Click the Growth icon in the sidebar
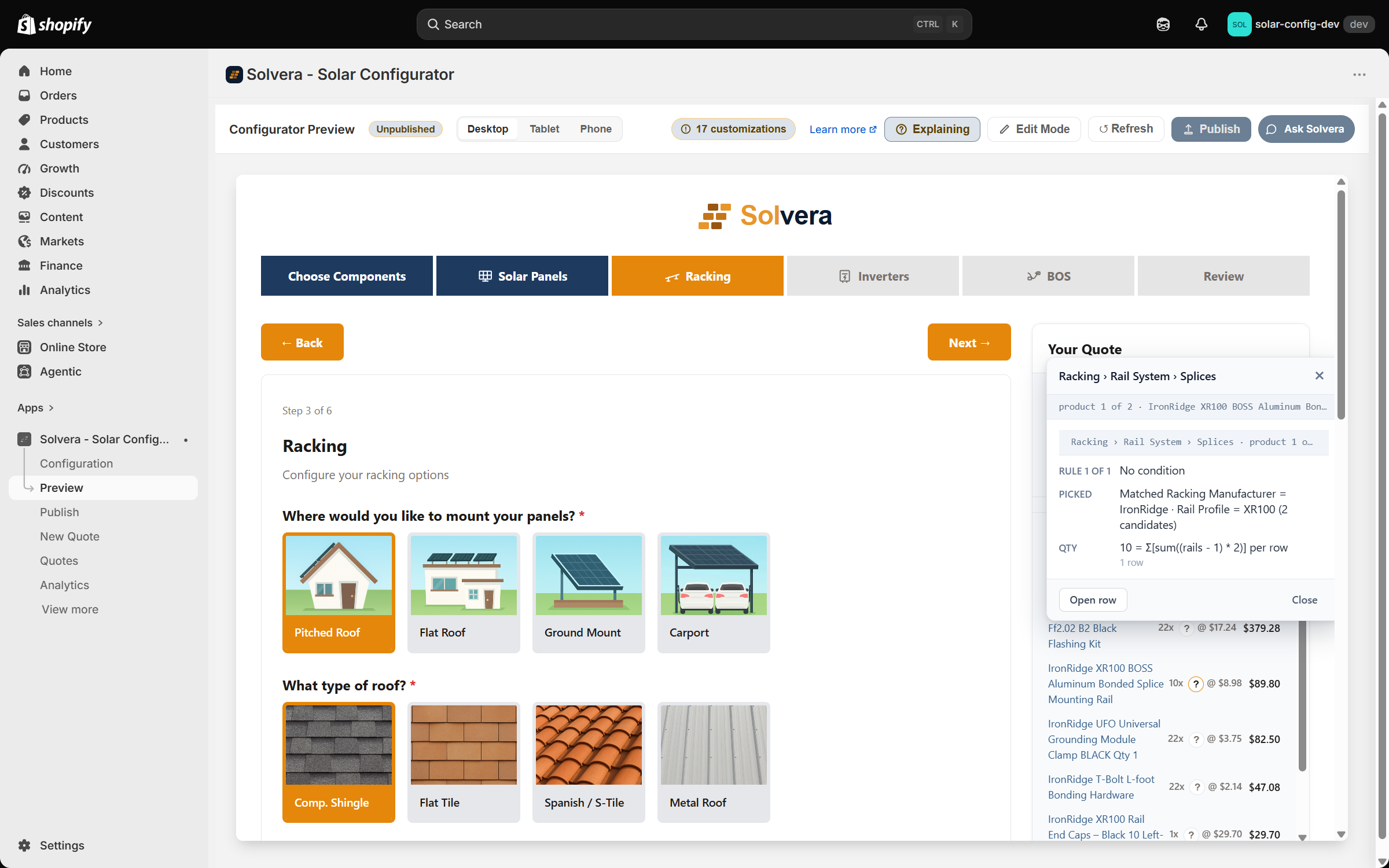 coord(24,168)
